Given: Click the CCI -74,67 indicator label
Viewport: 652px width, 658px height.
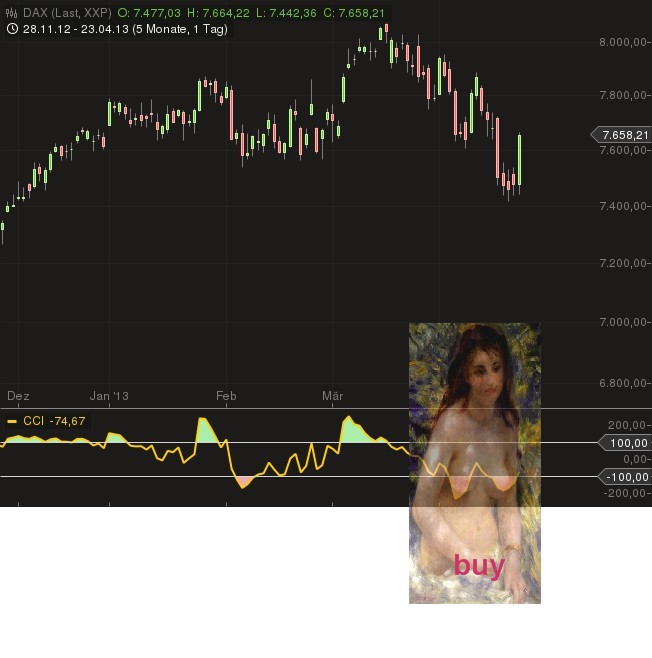Looking at the screenshot, I should (x=54, y=421).
